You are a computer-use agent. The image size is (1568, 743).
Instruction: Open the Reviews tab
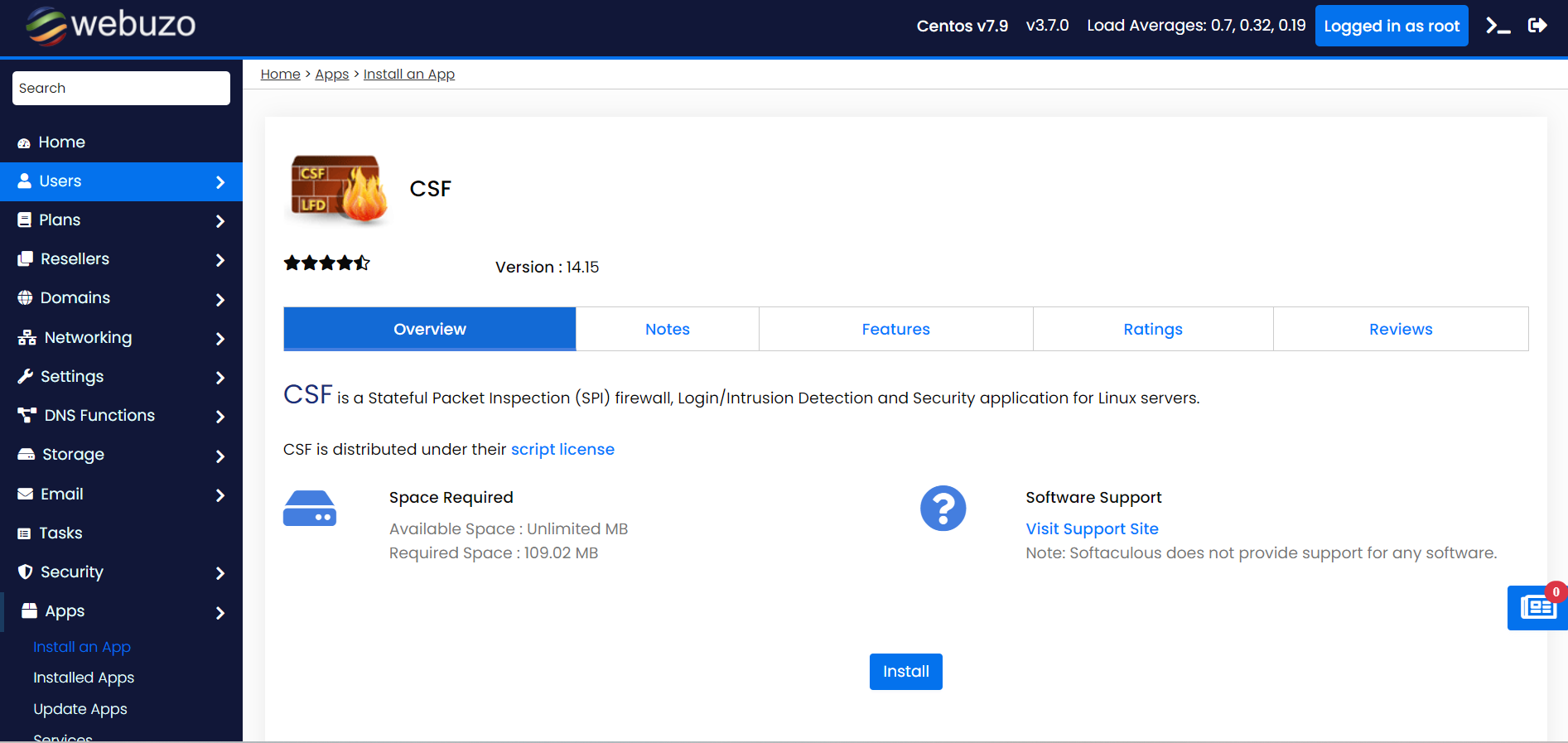1400,330
